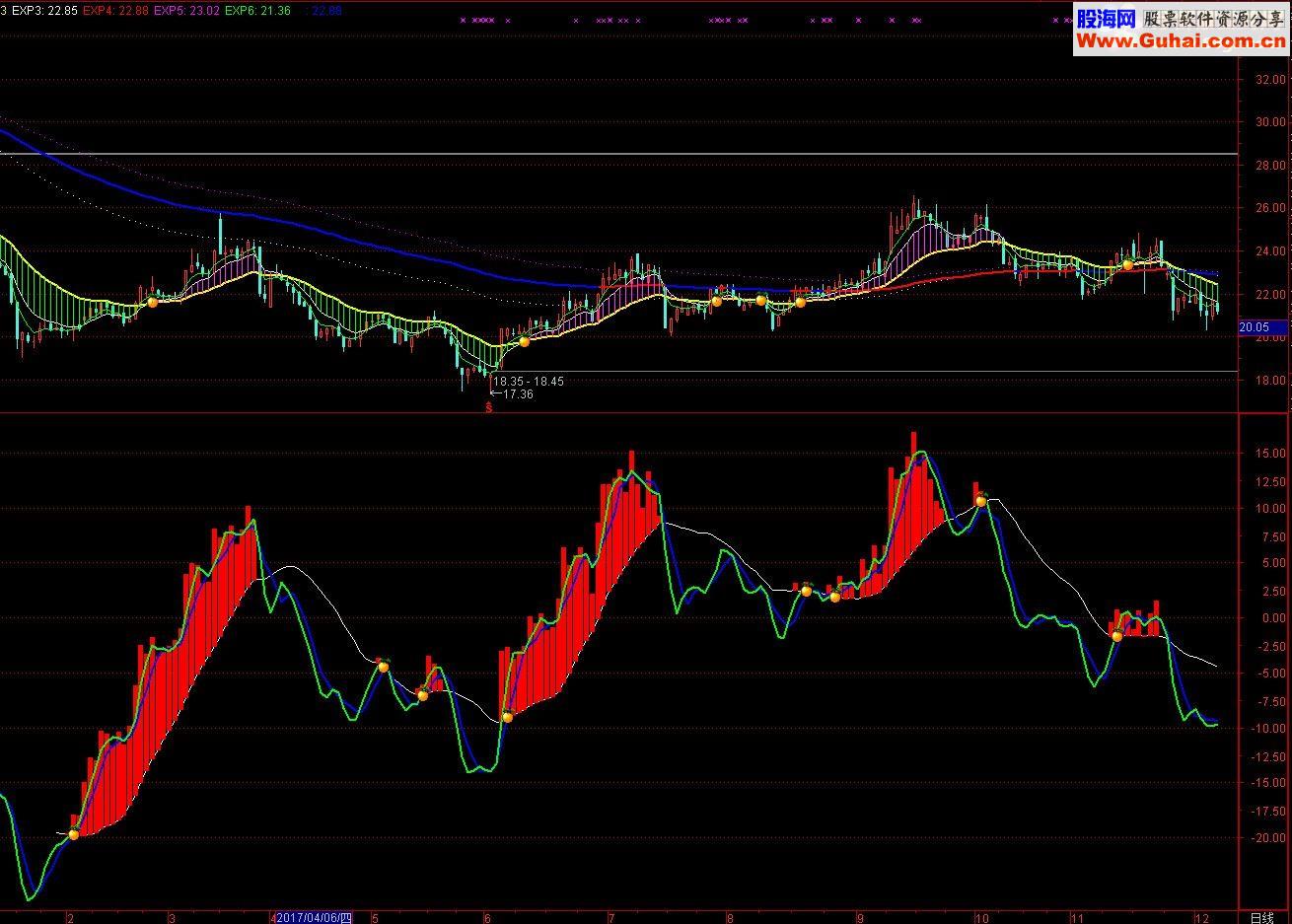This screenshot has width=1292, height=924.
Task: Click the orange dot on the indicator above month 6
Action: (508, 717)
